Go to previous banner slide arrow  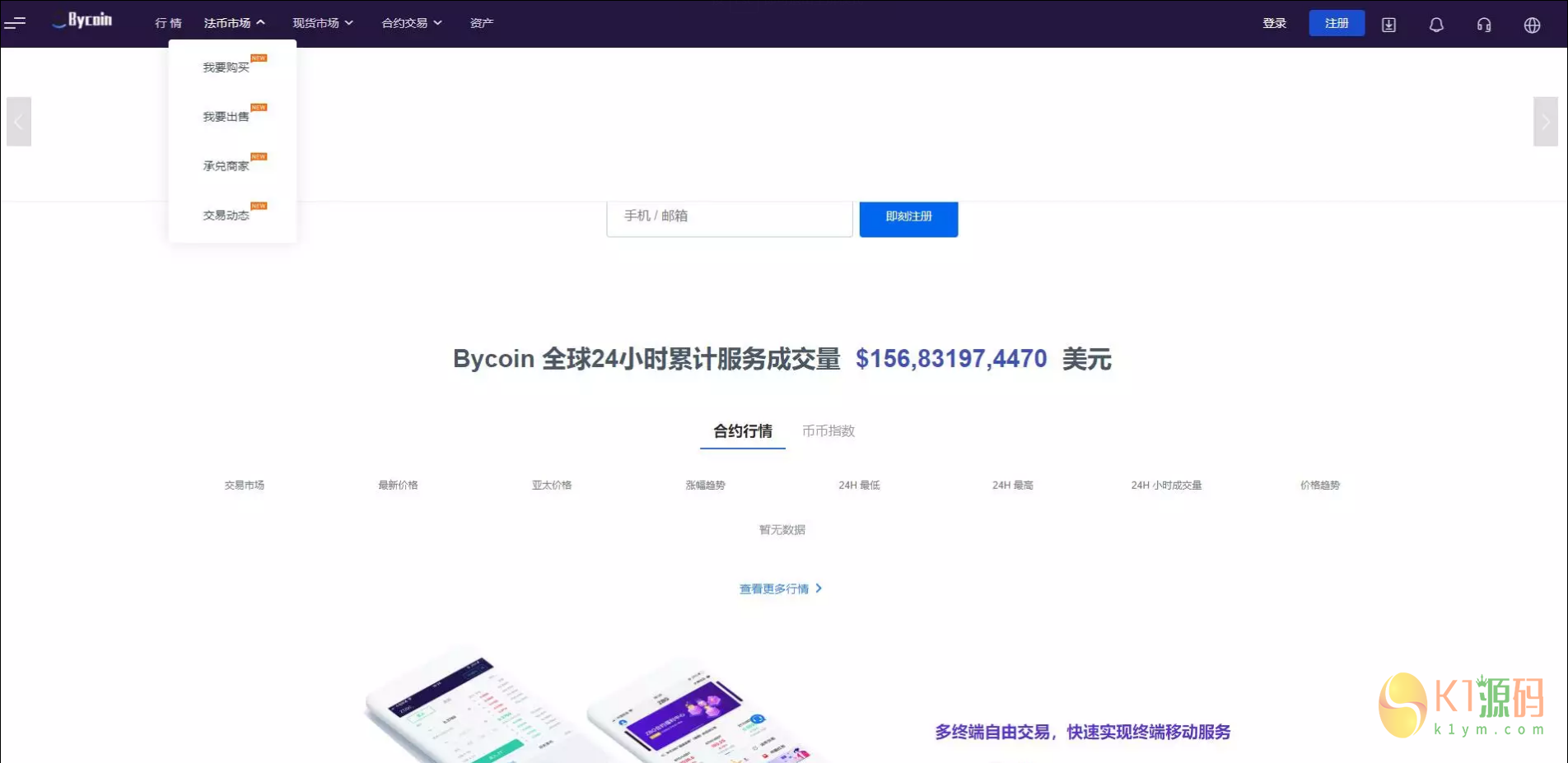[x=19, y=122]
